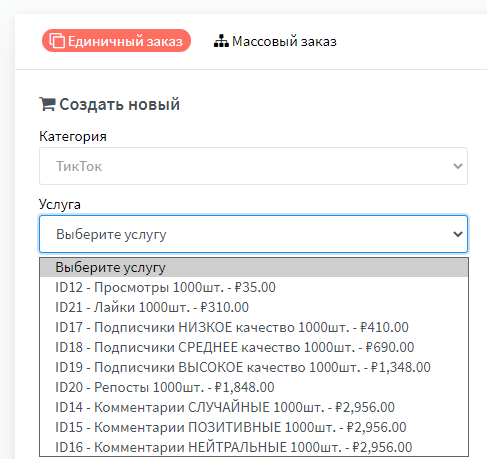This screenshot has height=459, width=487.
Task: Choose ID12 Просмотры 1000шт. option
Action: [254, 287]
